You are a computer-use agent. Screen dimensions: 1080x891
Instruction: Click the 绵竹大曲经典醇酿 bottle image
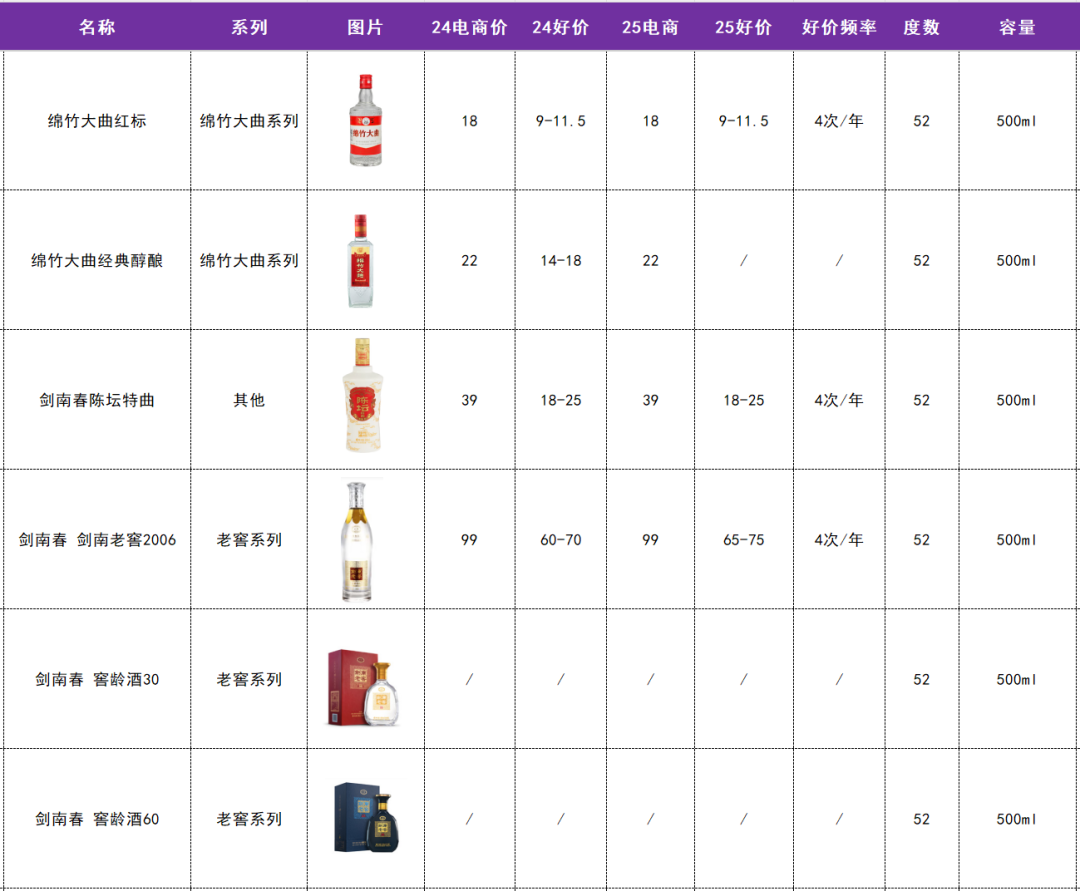tap(360, 261)
